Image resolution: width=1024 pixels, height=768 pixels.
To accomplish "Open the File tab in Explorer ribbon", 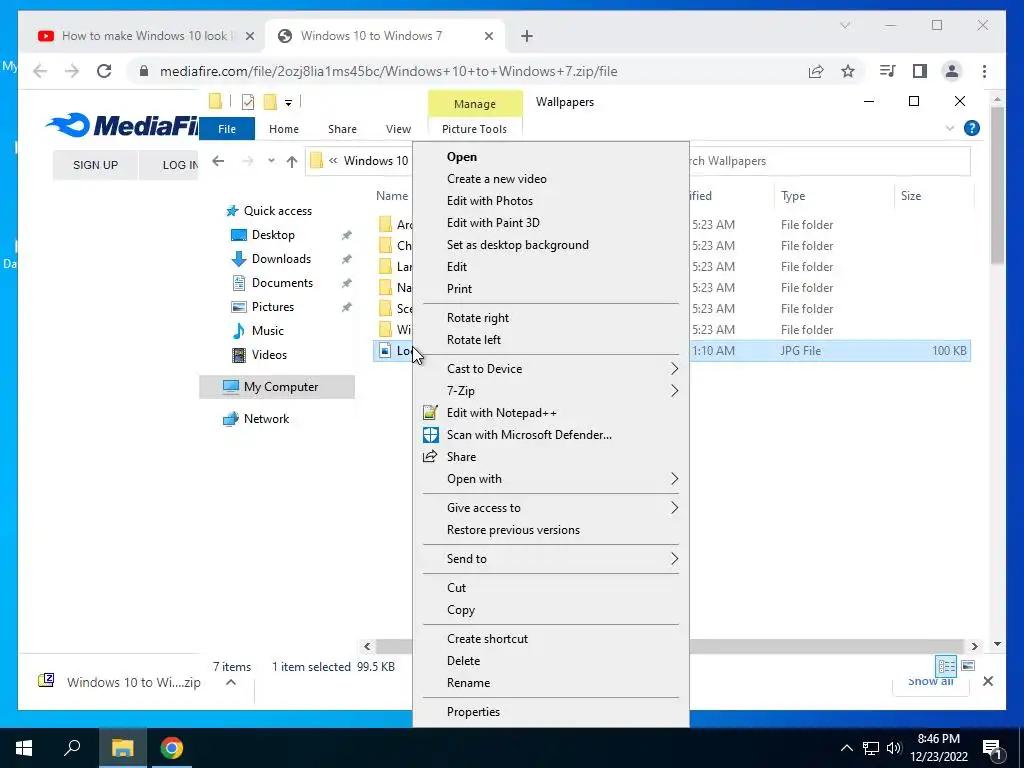I will coord(227,129).
